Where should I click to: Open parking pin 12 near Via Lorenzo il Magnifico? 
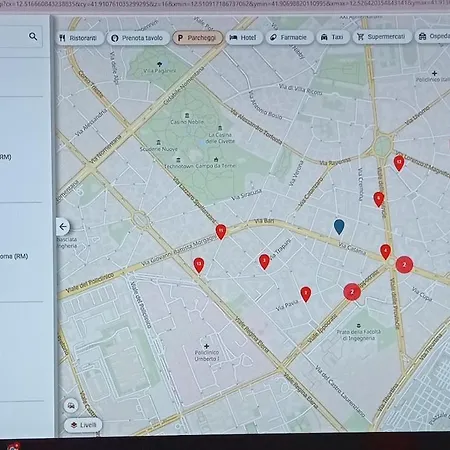tap(399, 163)
